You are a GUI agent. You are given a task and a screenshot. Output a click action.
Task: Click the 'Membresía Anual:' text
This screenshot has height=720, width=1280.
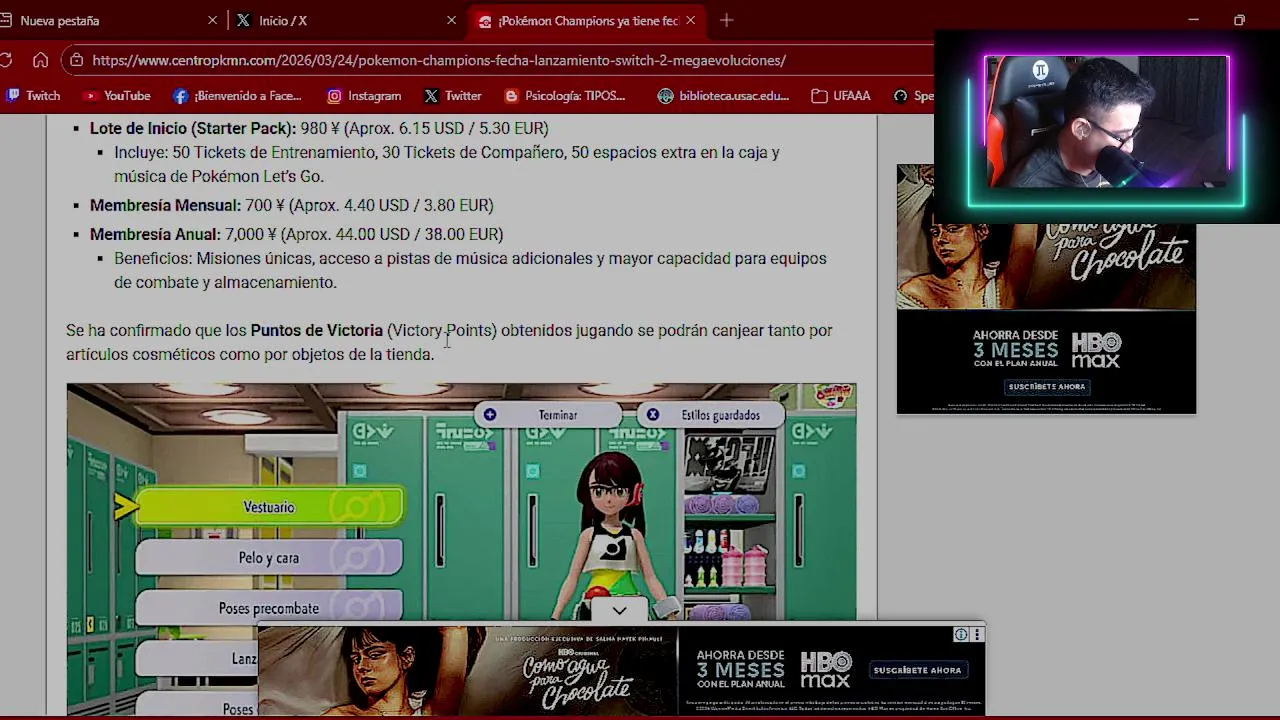point(155,234)
